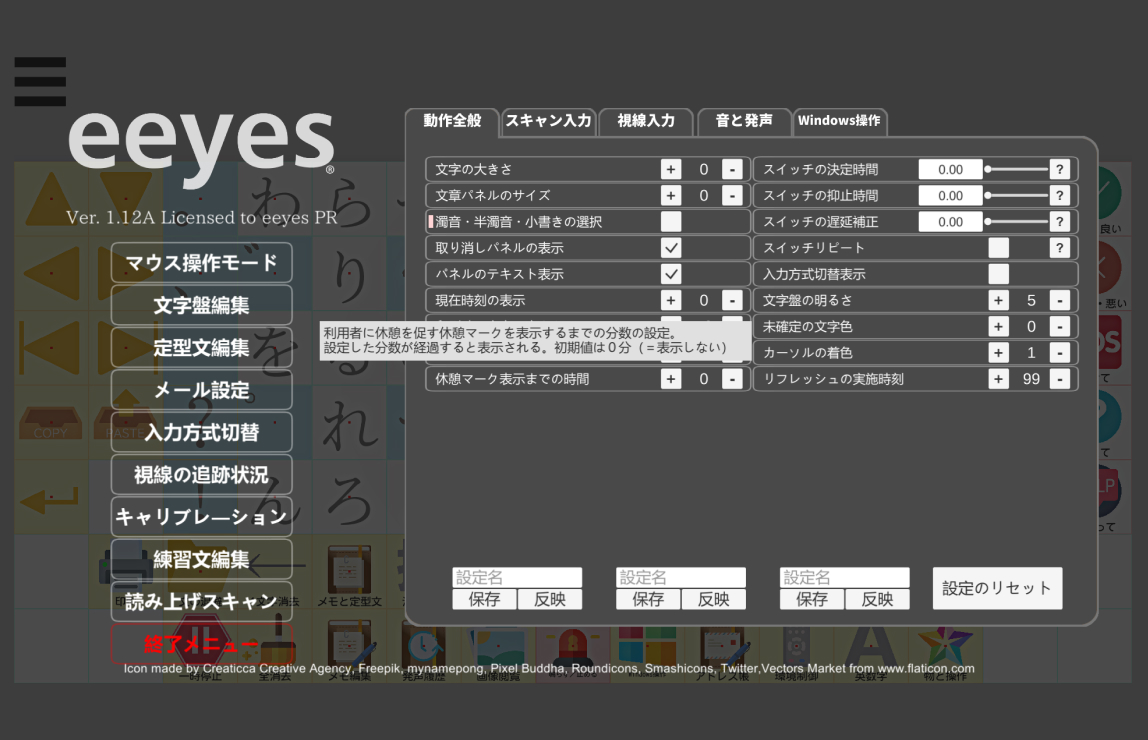This screenshot has height=740, width=1148.
Task: Click 反映 under the last 設定名 field
Action: point(877,599)
